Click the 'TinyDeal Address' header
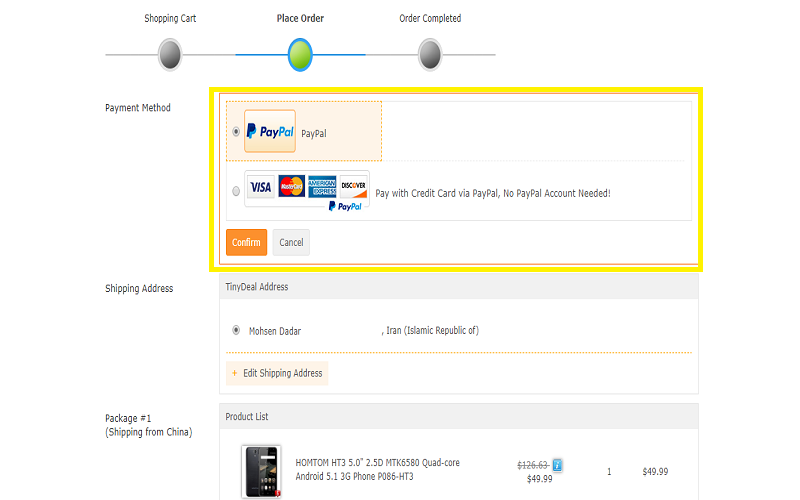800x500 pixels. (257, 287)
